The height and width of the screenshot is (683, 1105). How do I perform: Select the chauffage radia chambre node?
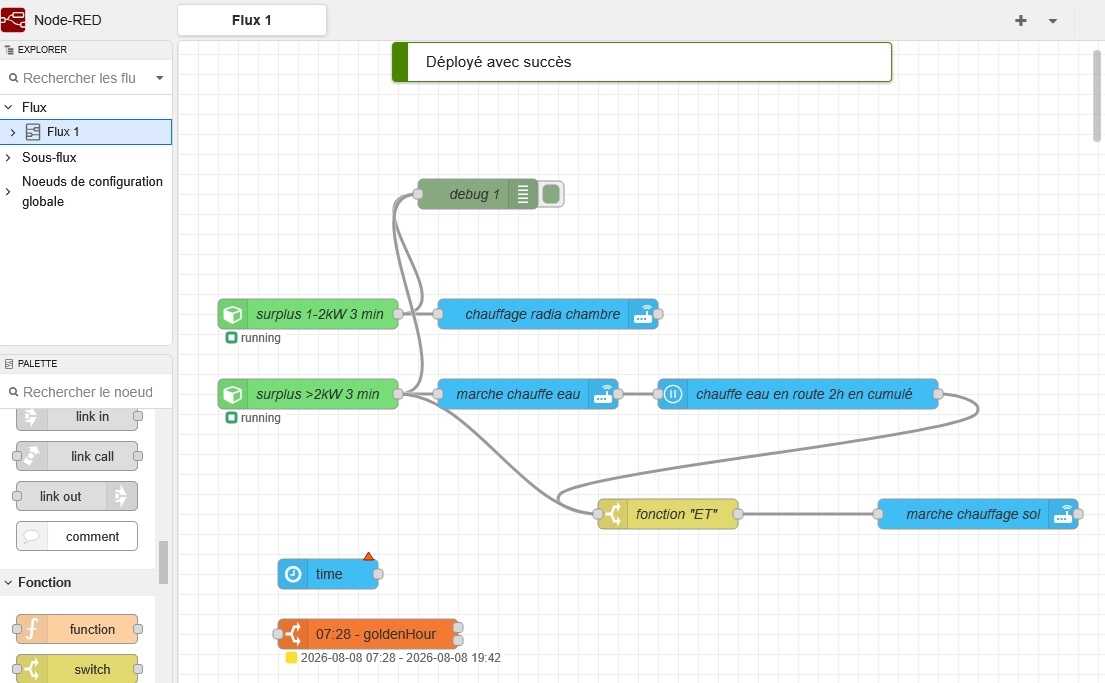pos(548,314)
